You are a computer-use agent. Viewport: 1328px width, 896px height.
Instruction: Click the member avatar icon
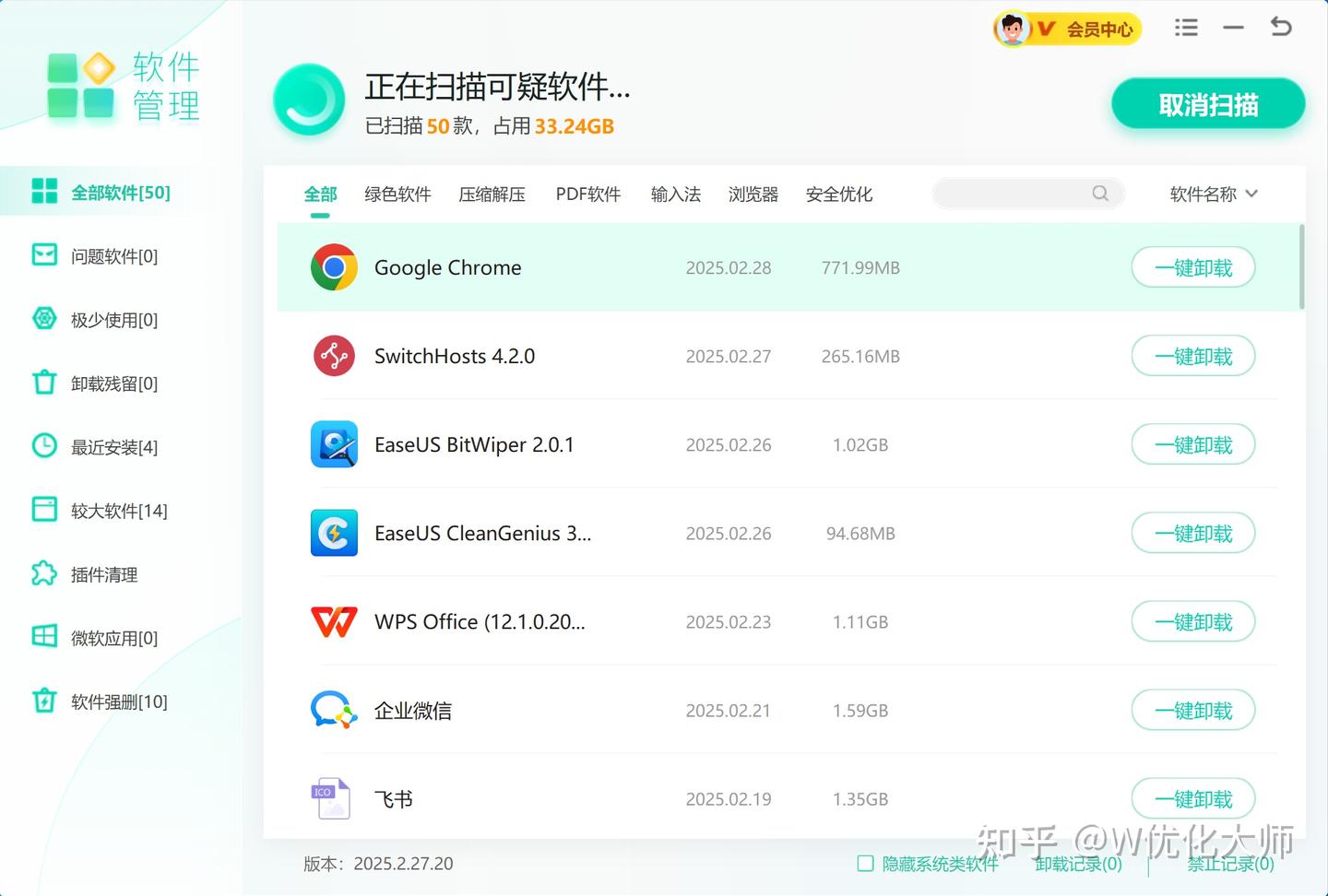point(1013,29)
